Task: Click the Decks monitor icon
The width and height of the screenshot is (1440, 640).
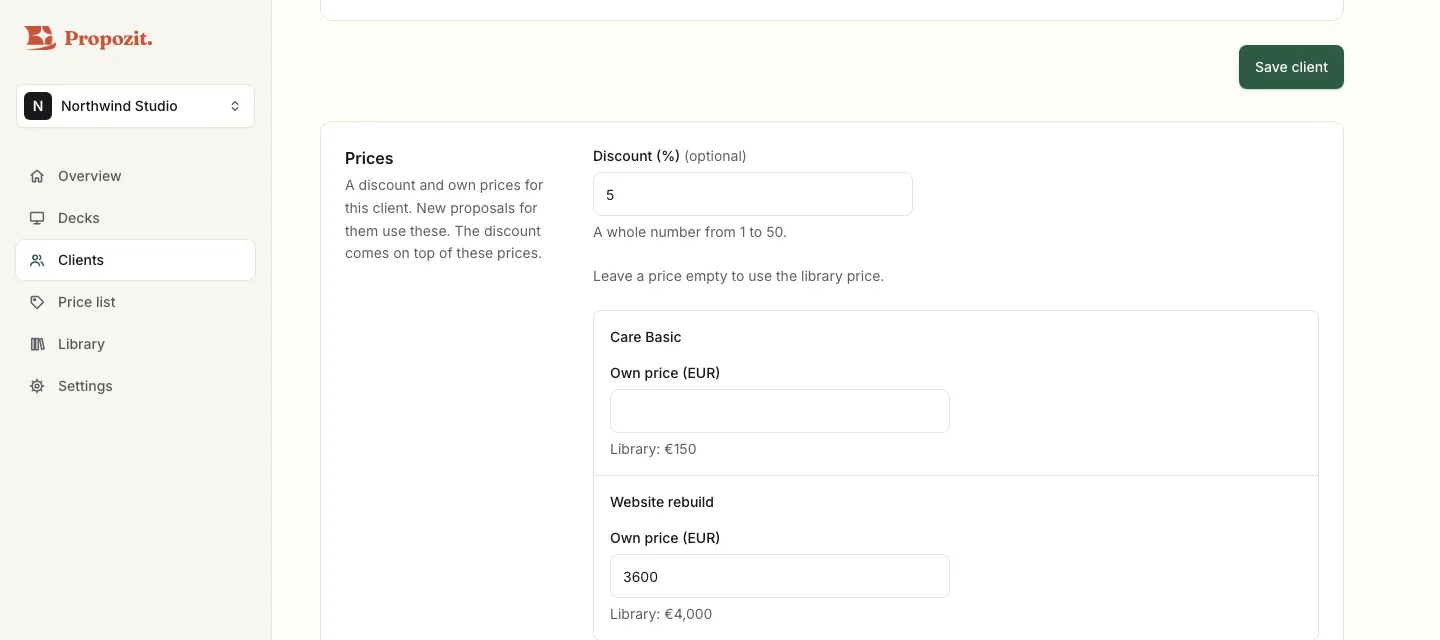Action: tap(37, 218)
